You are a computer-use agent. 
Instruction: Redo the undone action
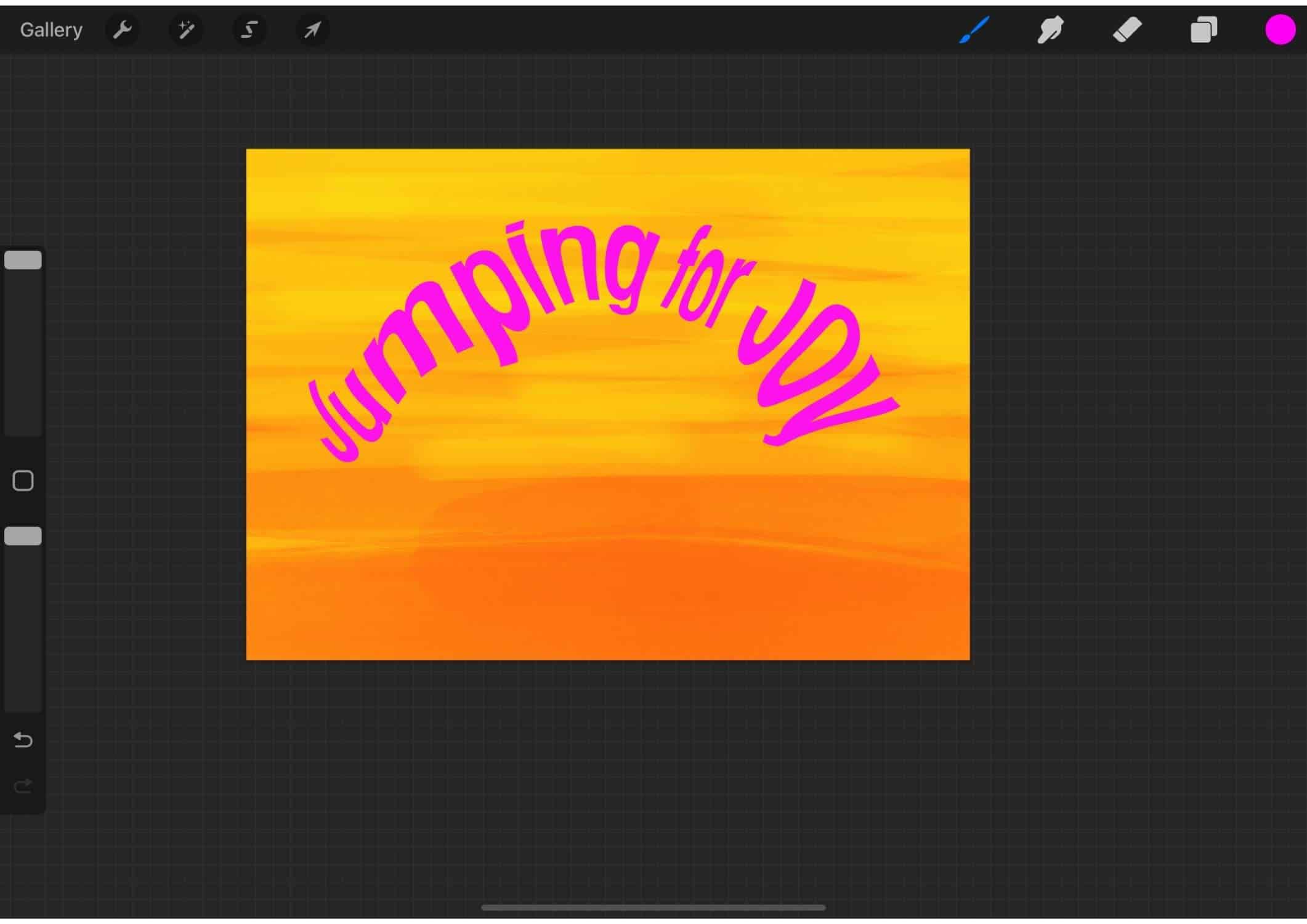click(x=23, y=785)
